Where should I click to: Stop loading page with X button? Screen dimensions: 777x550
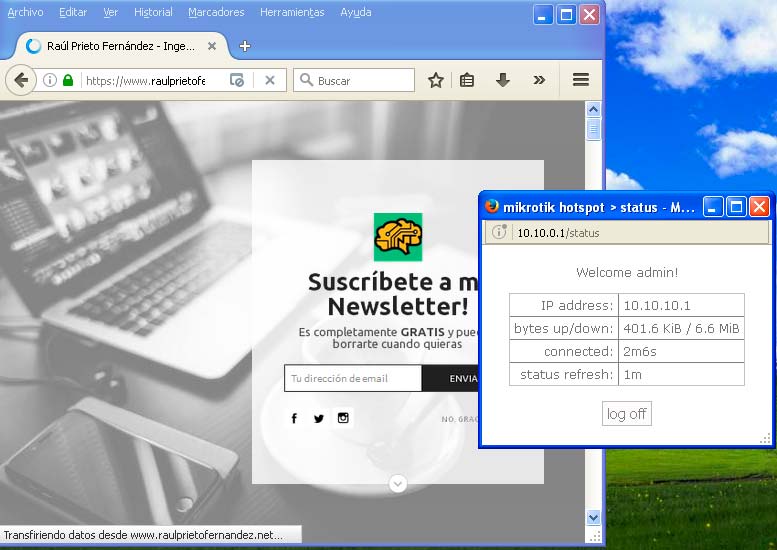pyautogui.click(x=270, y=80)
